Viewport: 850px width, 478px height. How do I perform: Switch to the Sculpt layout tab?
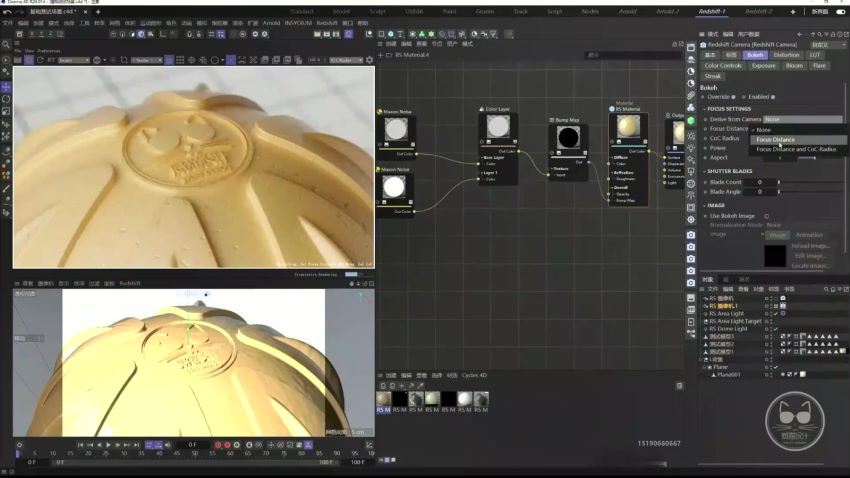[377, 11]
